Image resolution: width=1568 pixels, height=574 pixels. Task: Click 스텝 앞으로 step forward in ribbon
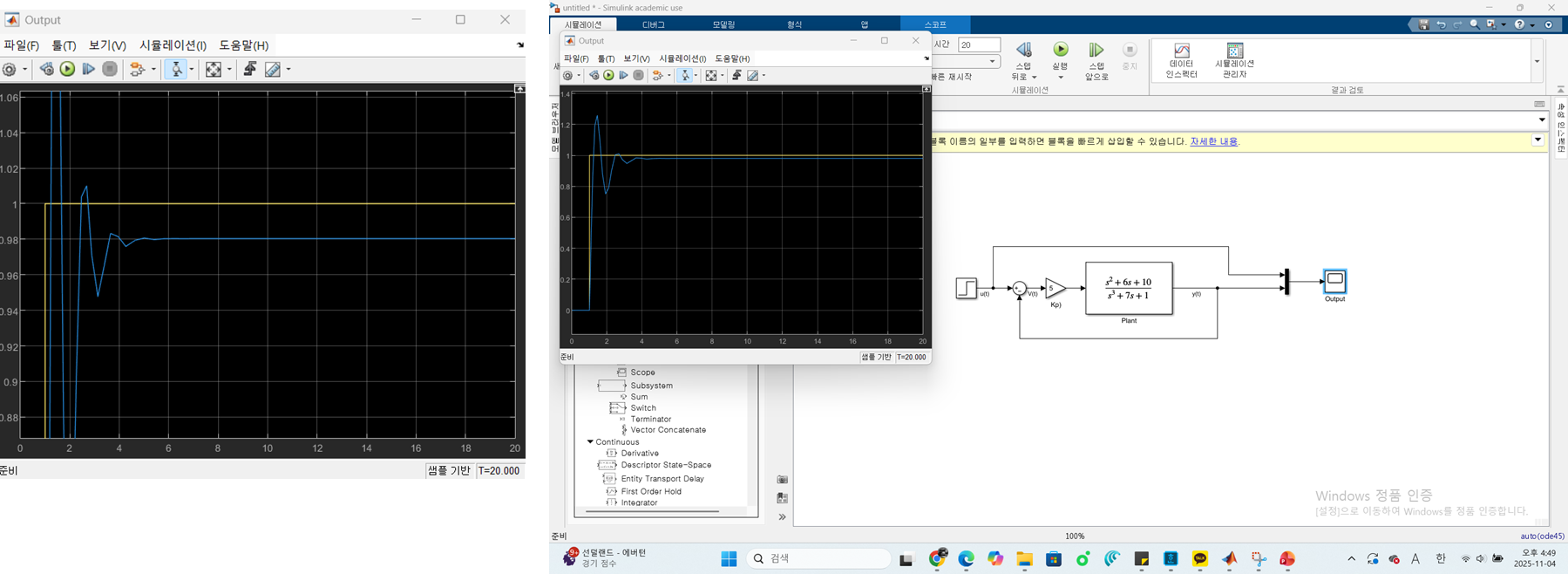click(x=1096, y=59)
